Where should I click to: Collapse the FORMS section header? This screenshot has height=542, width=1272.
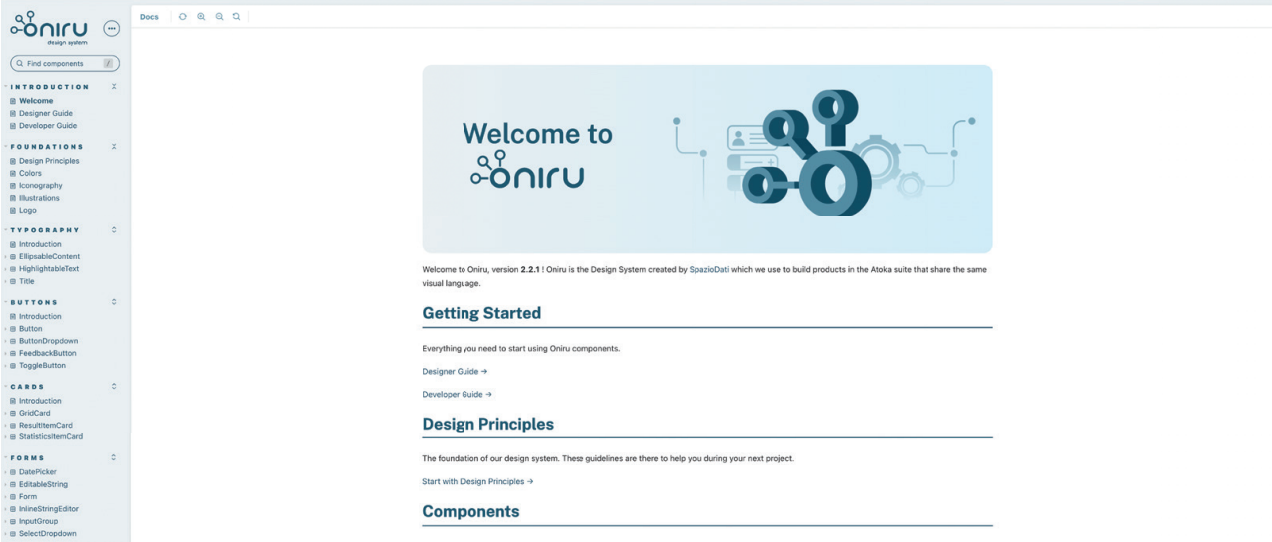coord(28,458)
